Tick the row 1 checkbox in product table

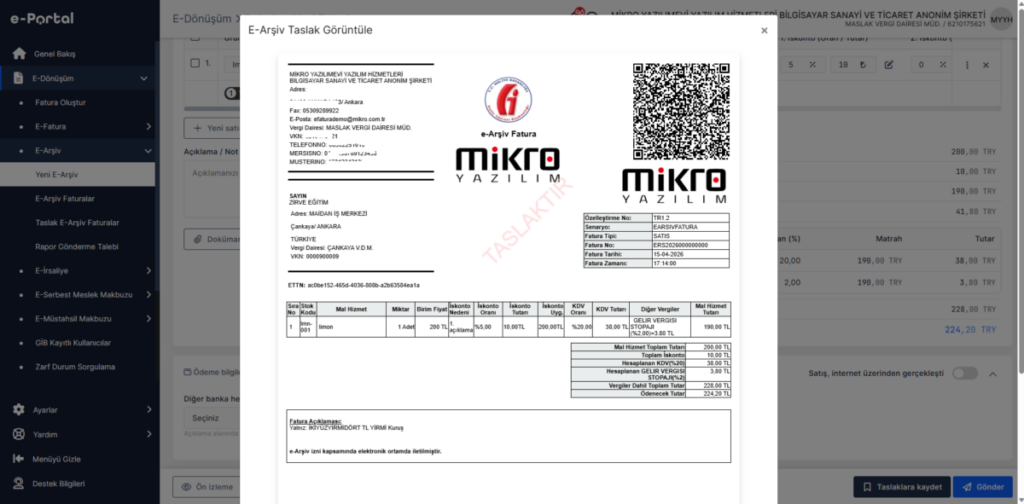[195, 63]
